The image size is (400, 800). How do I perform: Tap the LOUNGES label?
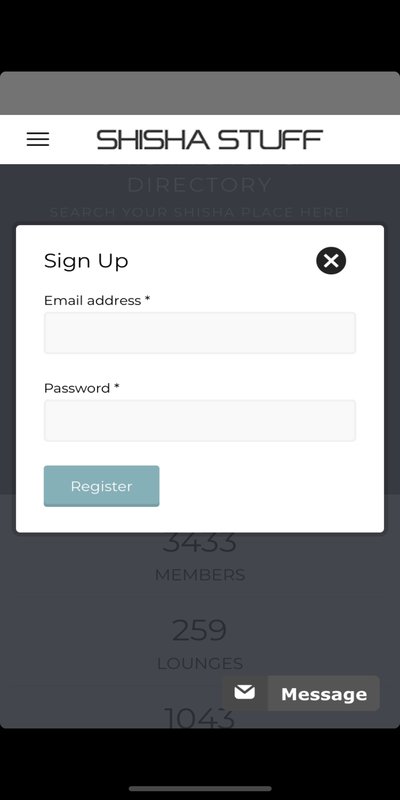(199, 663)
